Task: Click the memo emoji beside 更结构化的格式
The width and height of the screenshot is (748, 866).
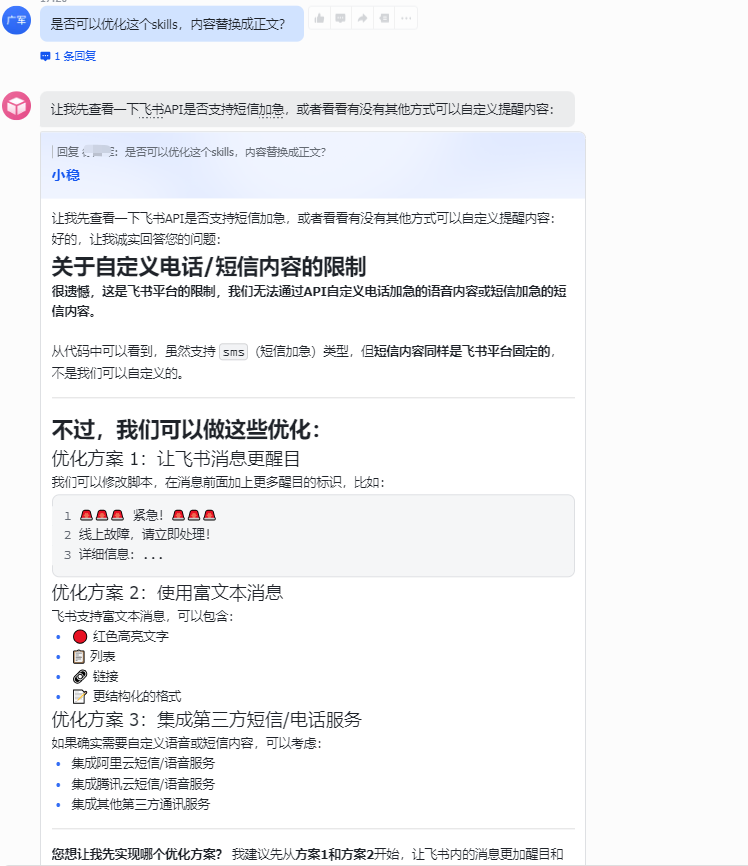Action: point(80,696)
